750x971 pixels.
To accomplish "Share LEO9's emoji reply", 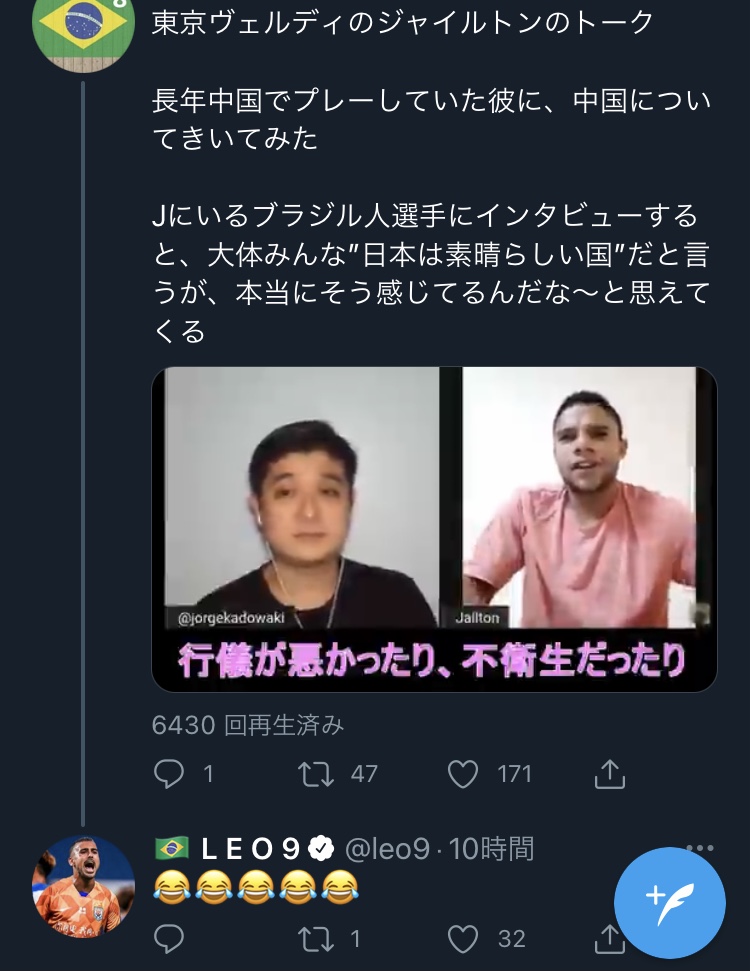I will coord(609,938).
